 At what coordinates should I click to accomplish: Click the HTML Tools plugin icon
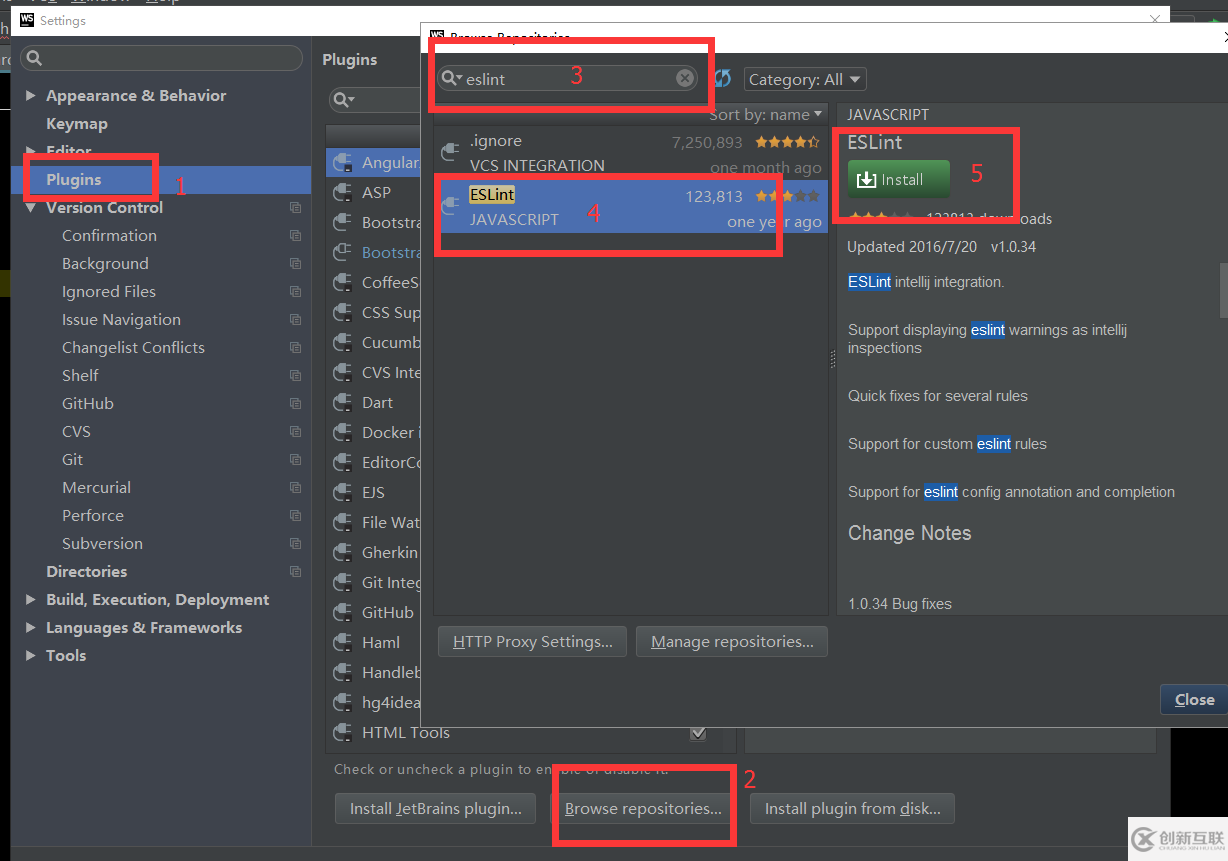tap(342, 732)
